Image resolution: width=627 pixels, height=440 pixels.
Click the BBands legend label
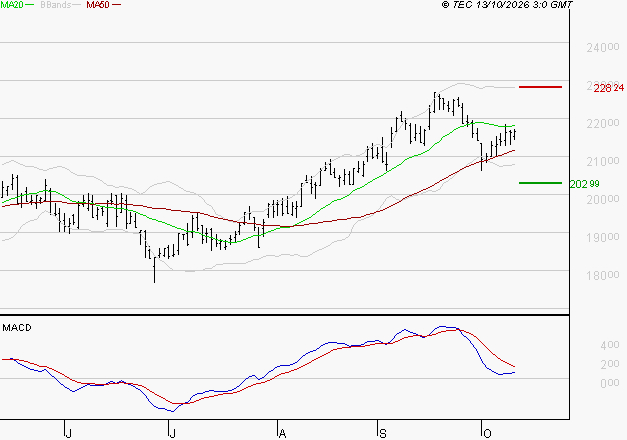click(56, 5)
